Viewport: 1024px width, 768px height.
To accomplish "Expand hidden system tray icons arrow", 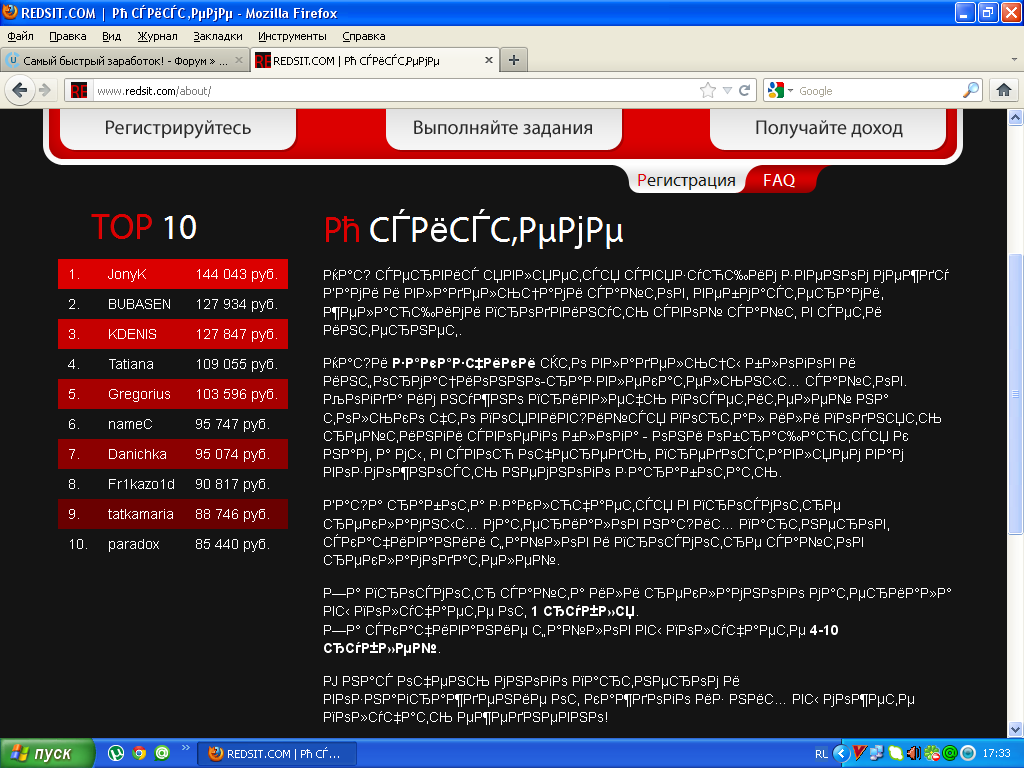I will click(x=841, y=753).
